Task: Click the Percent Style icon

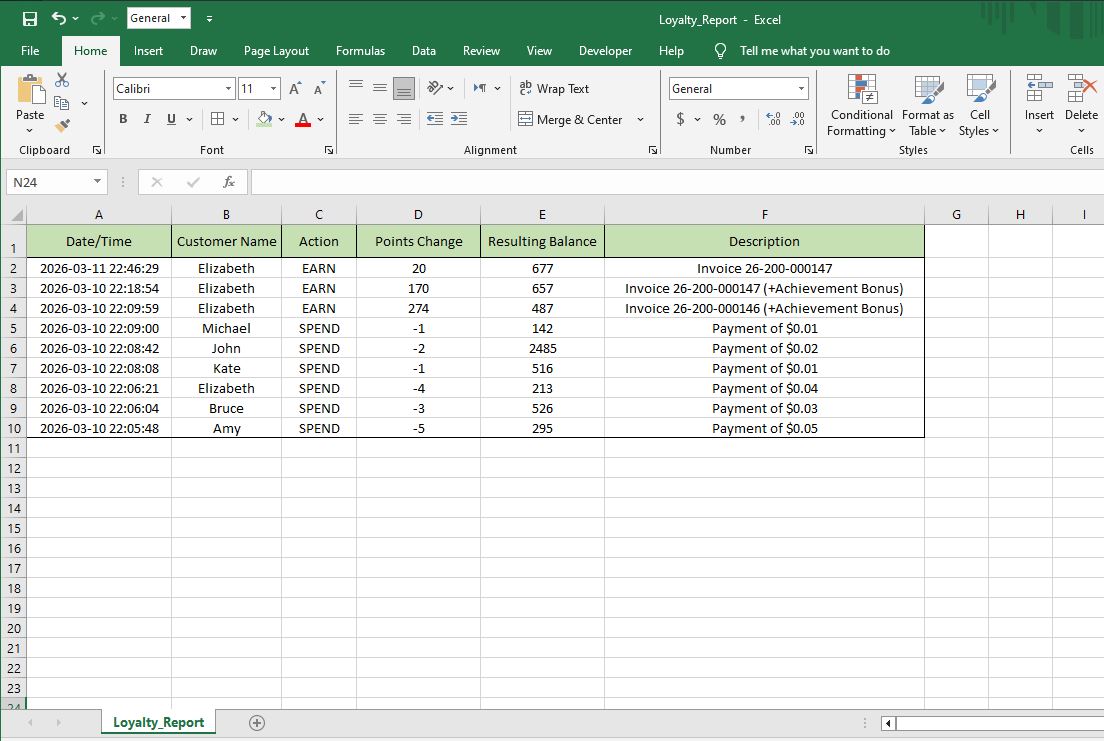Action: 719,119
